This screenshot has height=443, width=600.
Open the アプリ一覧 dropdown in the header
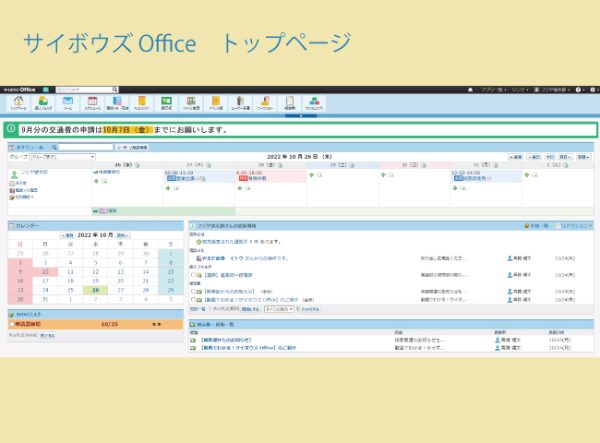click(x=494, y=90)
